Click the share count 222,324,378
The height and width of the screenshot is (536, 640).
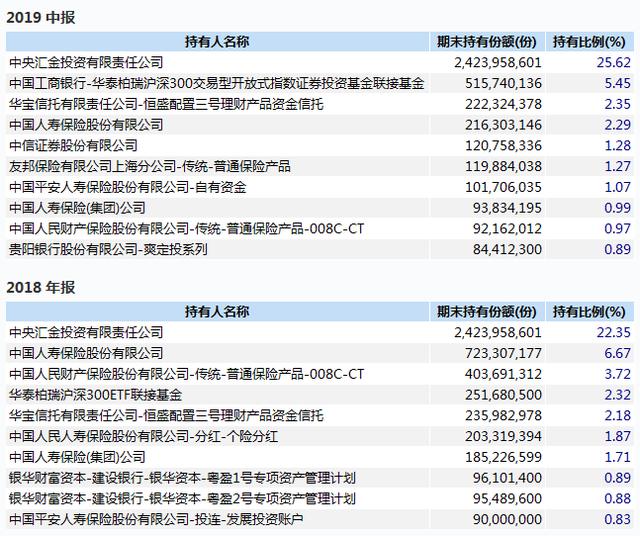503,104
